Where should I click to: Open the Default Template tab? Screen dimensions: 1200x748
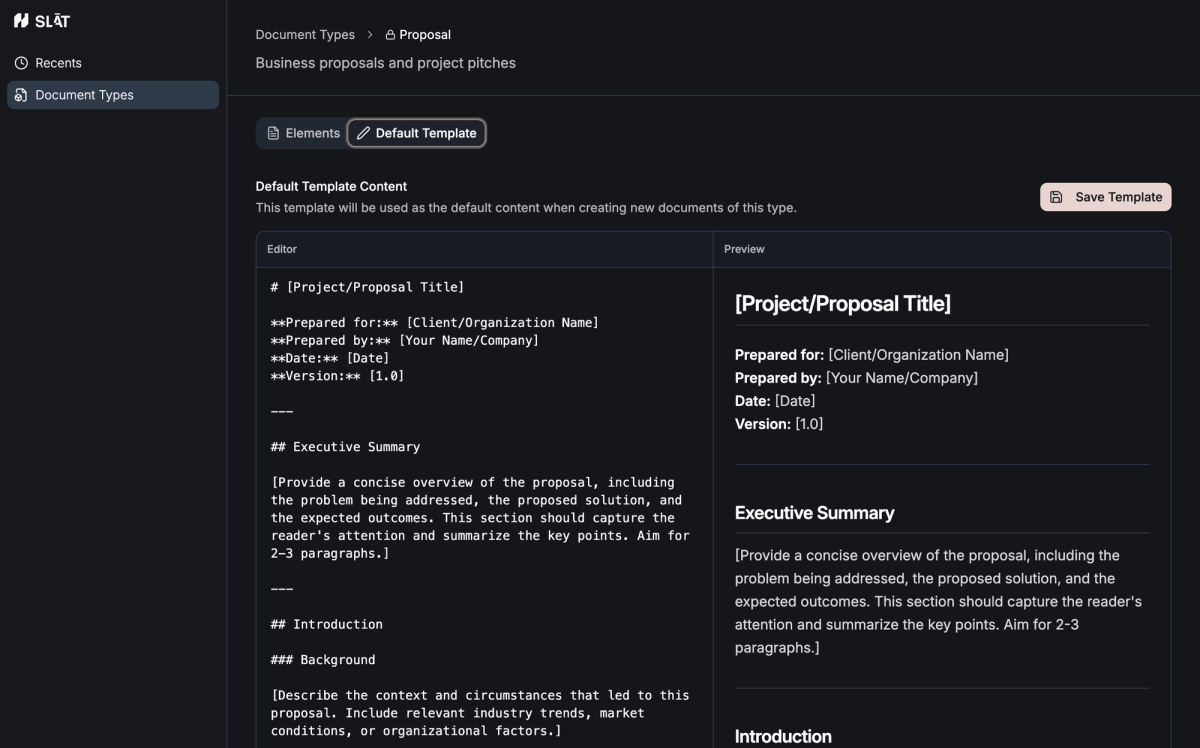tap(416, 132)
